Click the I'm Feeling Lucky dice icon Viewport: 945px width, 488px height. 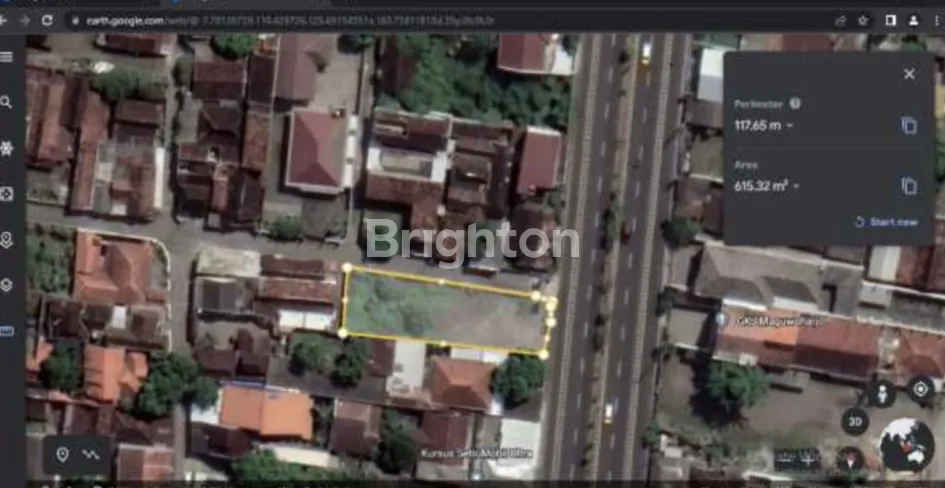point(7,193)
